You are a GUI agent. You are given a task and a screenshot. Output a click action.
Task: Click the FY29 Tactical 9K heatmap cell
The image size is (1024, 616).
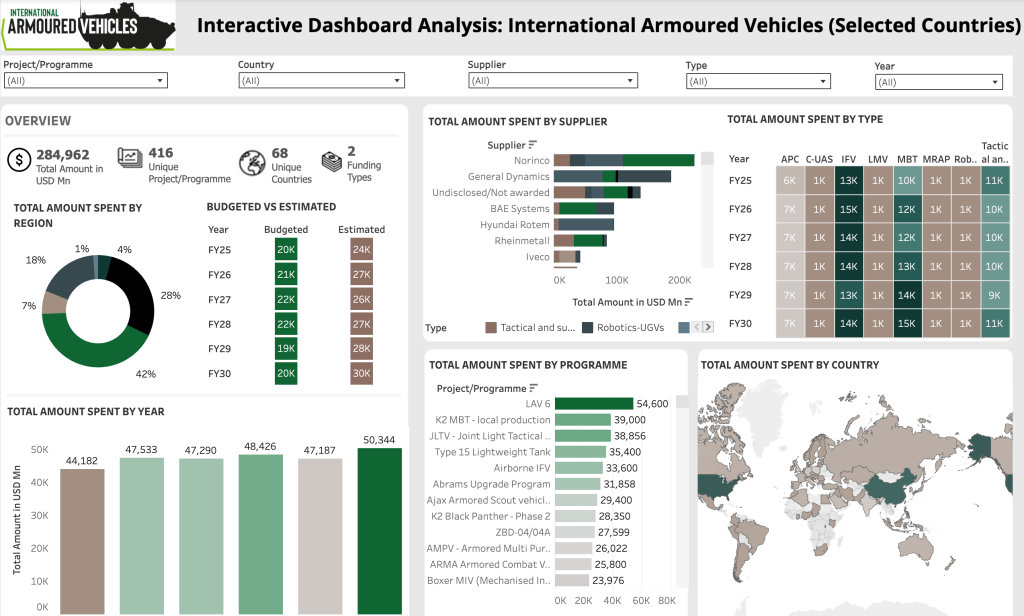pyautogui.click(x=995, y=295)
